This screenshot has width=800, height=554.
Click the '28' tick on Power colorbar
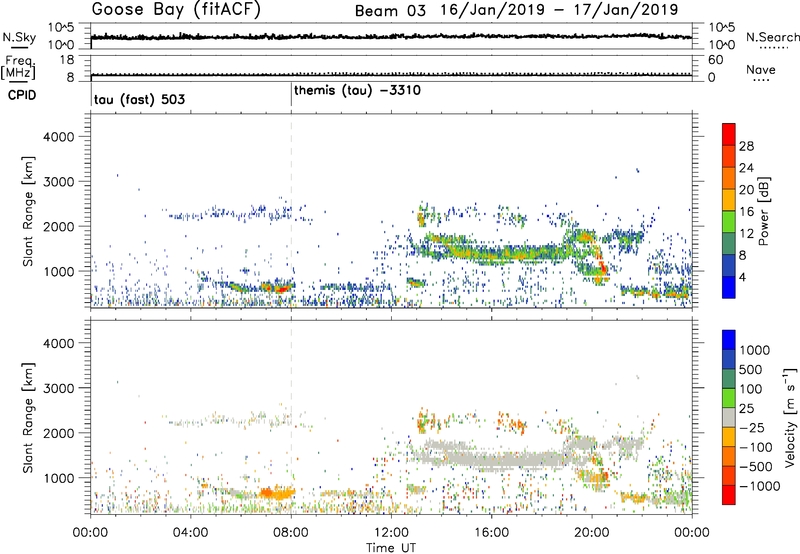click(x=746, y=146)
